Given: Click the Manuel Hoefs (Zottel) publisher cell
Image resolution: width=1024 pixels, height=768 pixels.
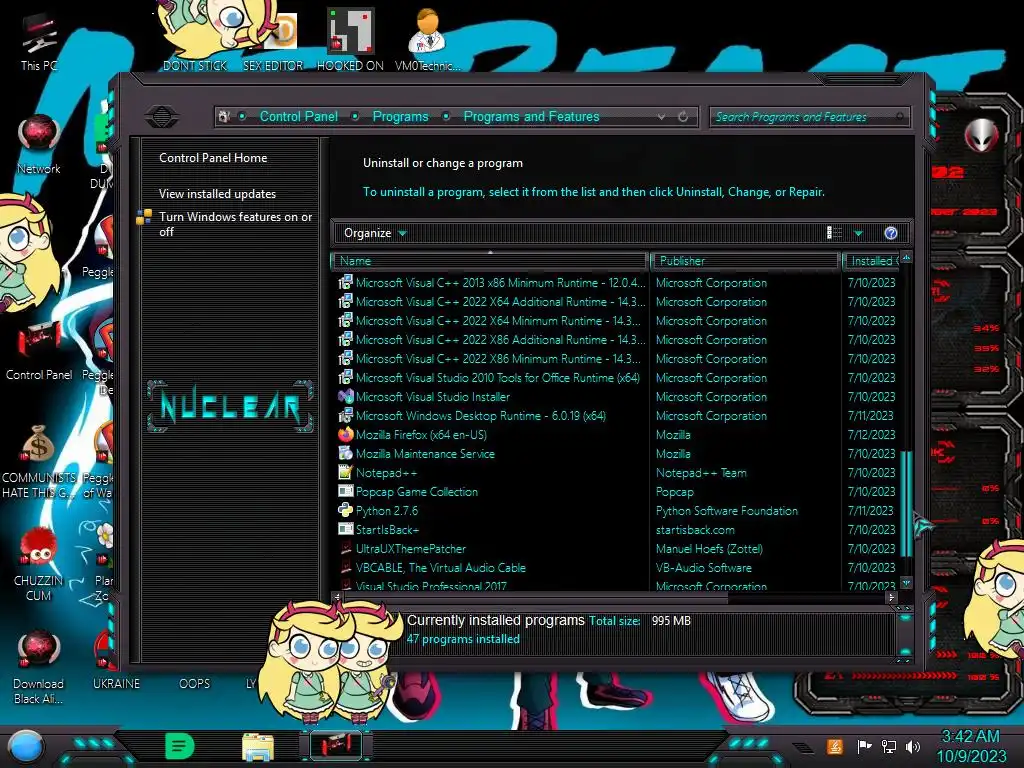Looking at the screenshot, I should [709, 549].
